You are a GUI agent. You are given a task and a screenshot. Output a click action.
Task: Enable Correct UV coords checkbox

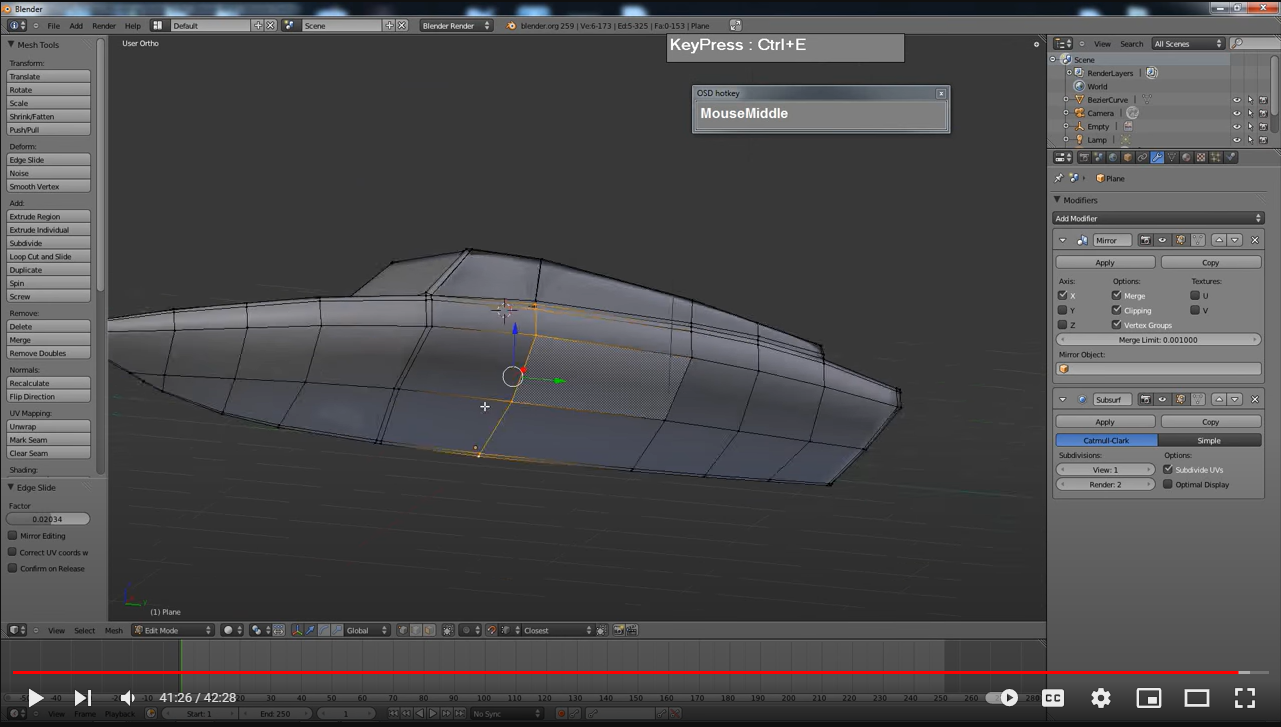(x=12, y=552)
